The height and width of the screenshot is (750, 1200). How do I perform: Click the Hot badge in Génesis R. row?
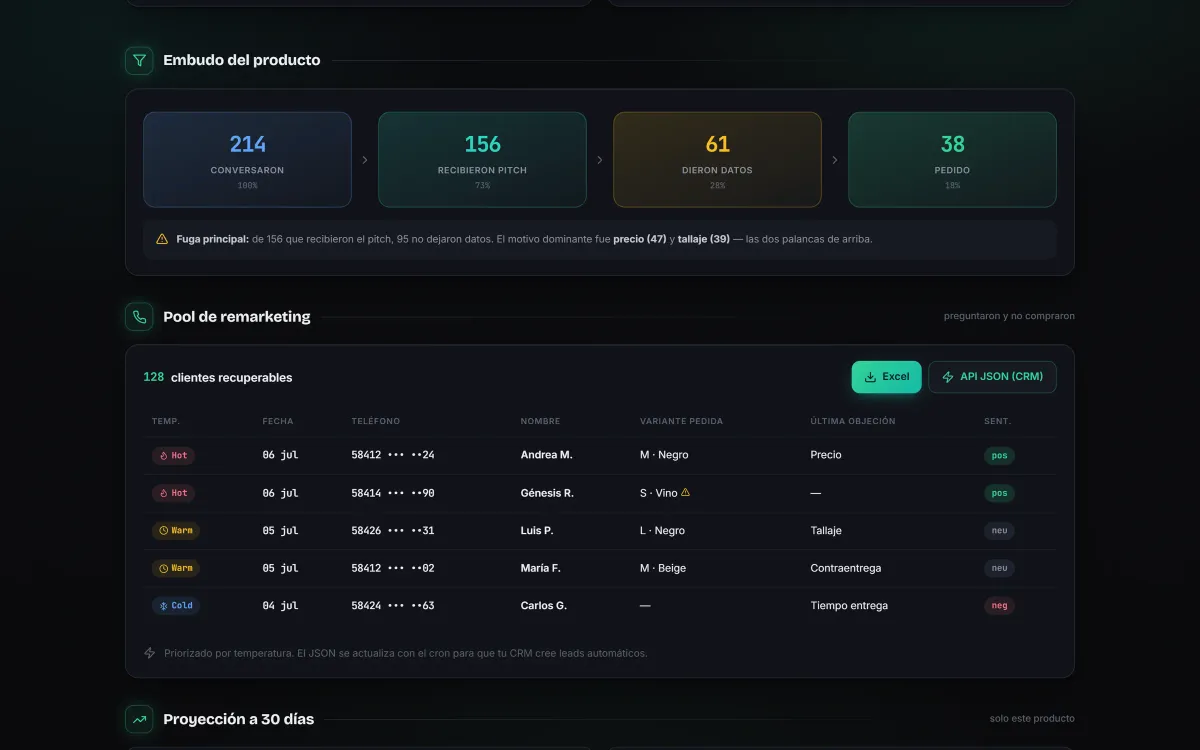click(174, 493)
